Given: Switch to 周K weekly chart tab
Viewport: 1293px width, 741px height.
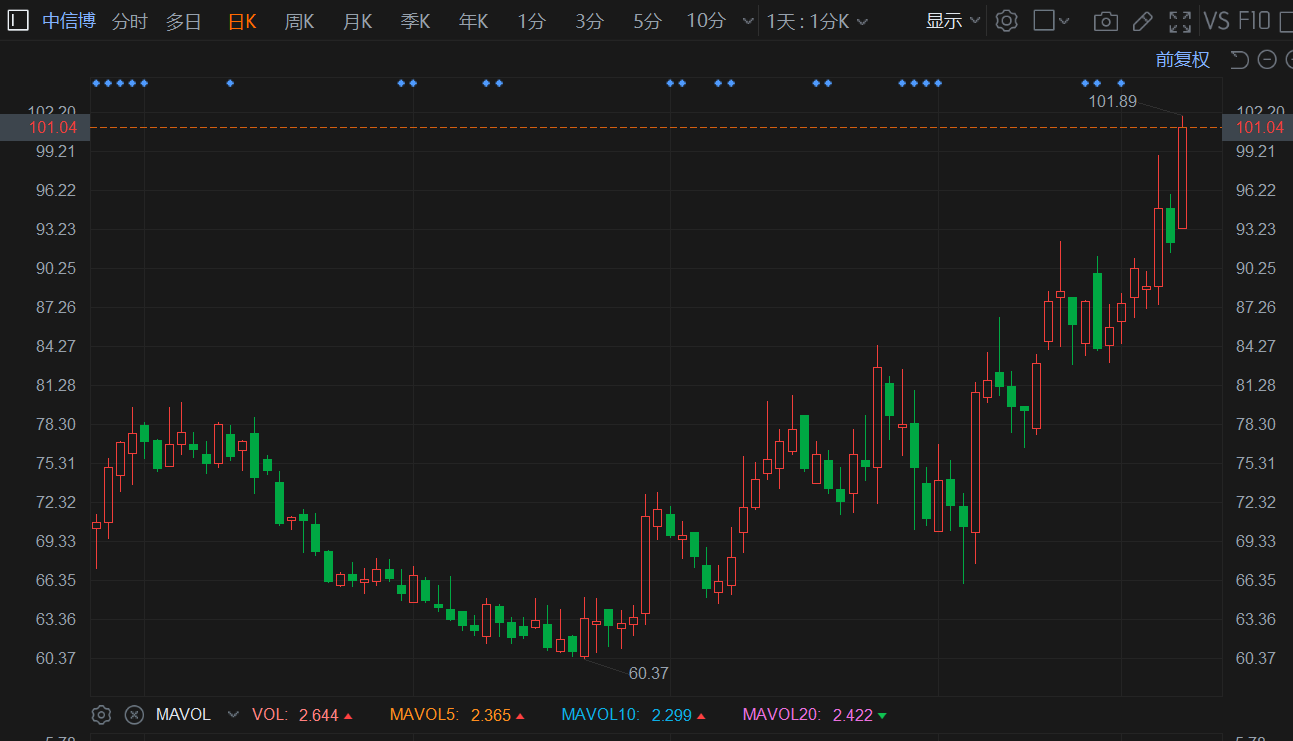Looking at the screenshot, I should (299, 21).
